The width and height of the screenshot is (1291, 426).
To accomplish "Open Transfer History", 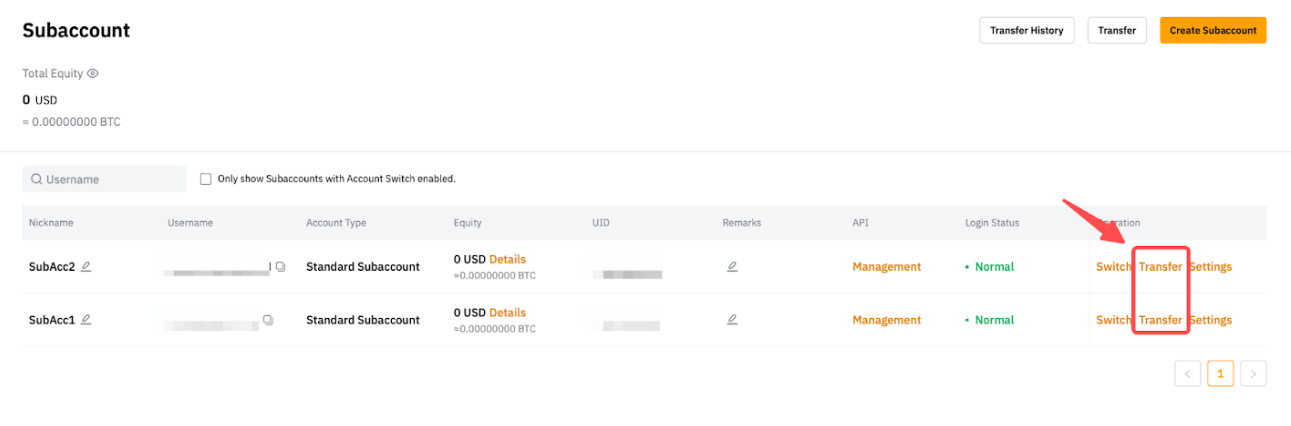I will [1026, 30].
